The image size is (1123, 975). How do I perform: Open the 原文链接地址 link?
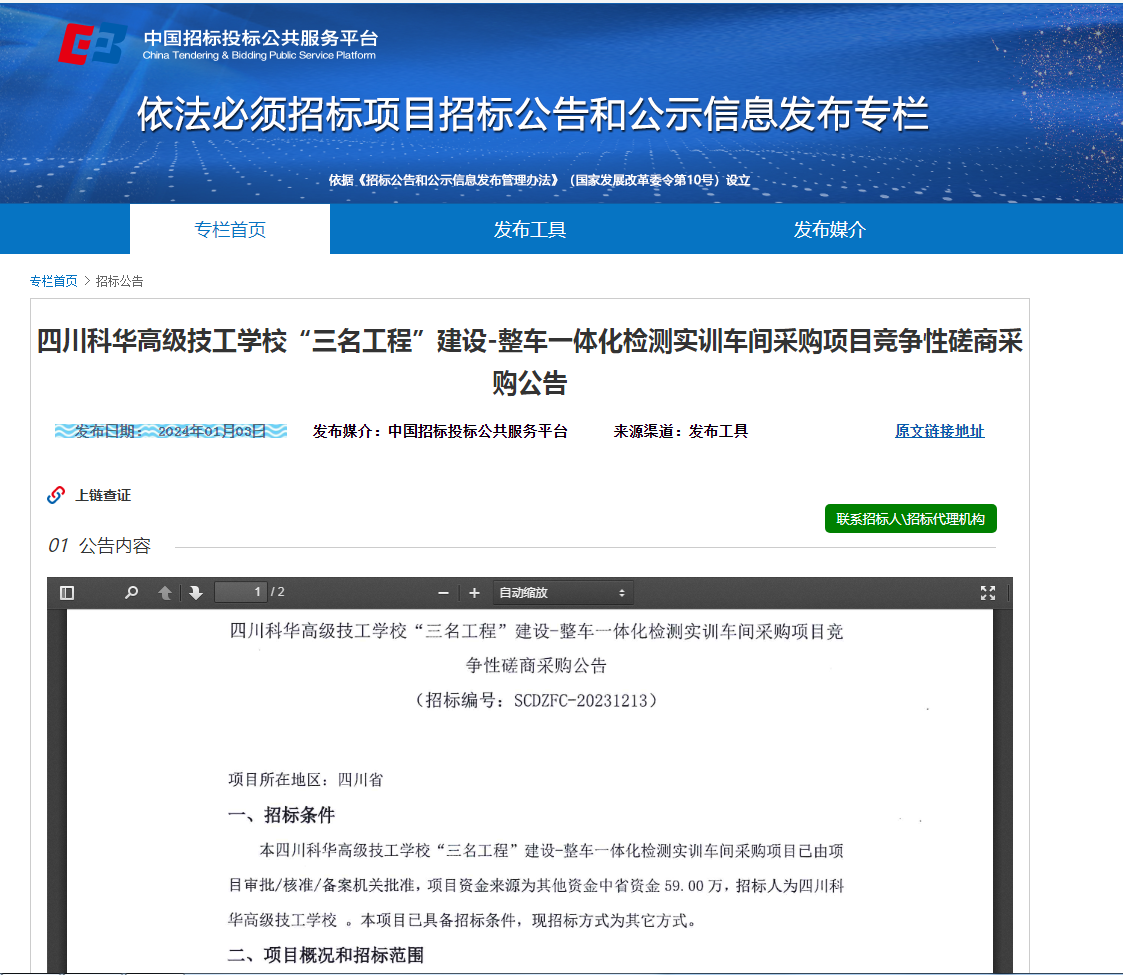tap(940, 431)
